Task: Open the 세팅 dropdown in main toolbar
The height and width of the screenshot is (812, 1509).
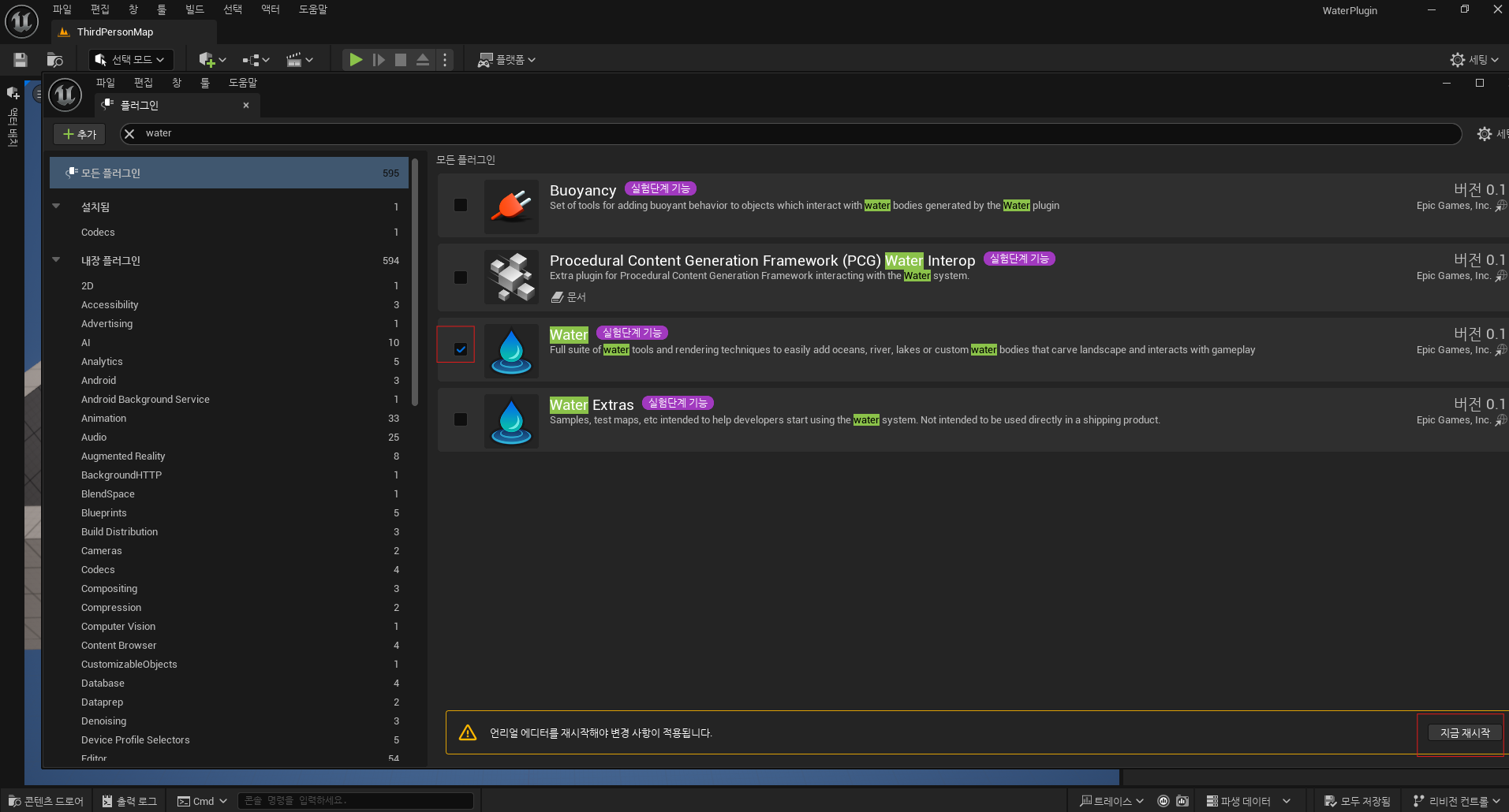Action: 1474,60
